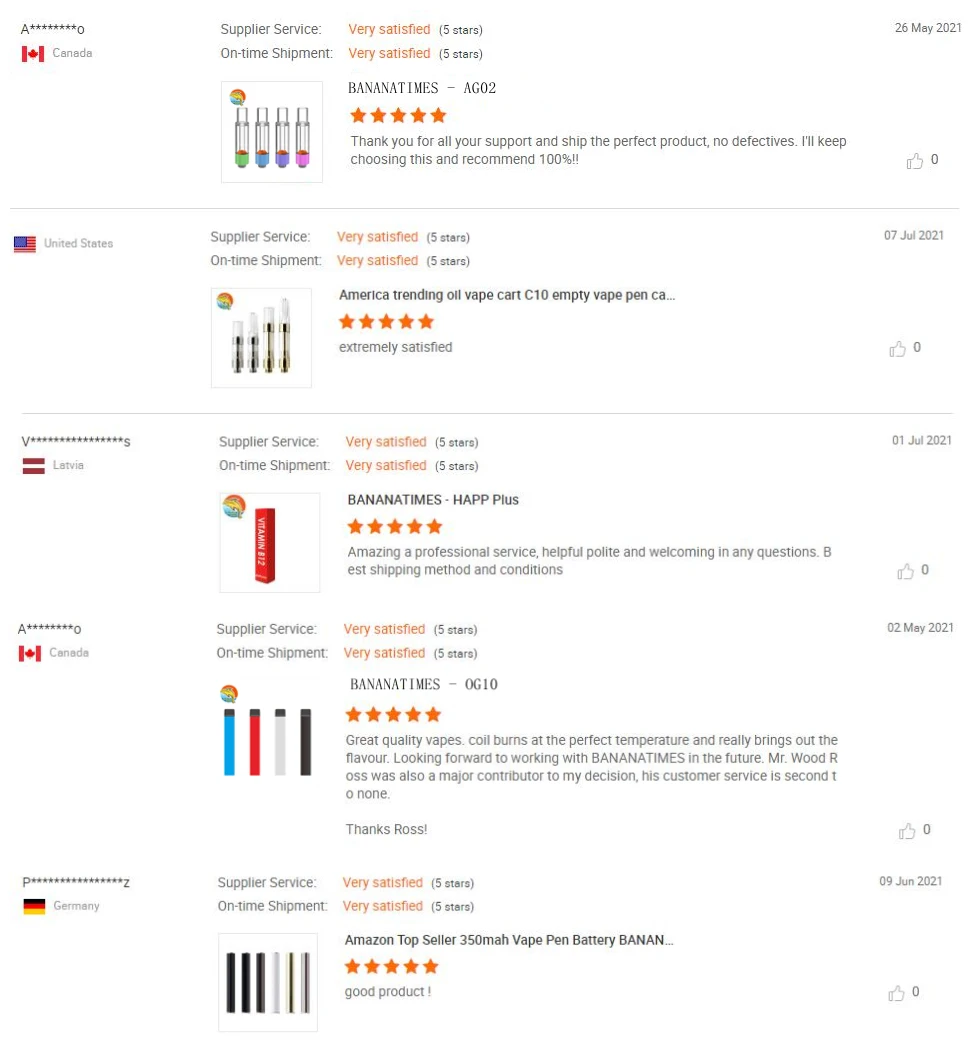Open the BANANATIMES - OG10 product link

424,685
